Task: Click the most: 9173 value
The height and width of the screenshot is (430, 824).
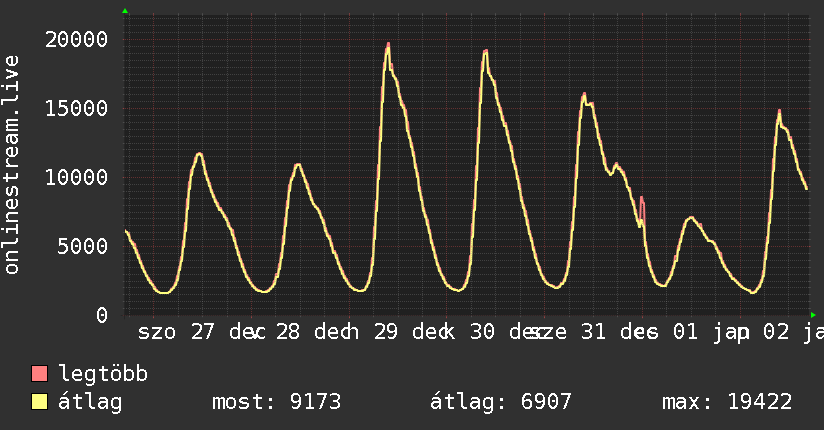Action: tap(276, 402)
